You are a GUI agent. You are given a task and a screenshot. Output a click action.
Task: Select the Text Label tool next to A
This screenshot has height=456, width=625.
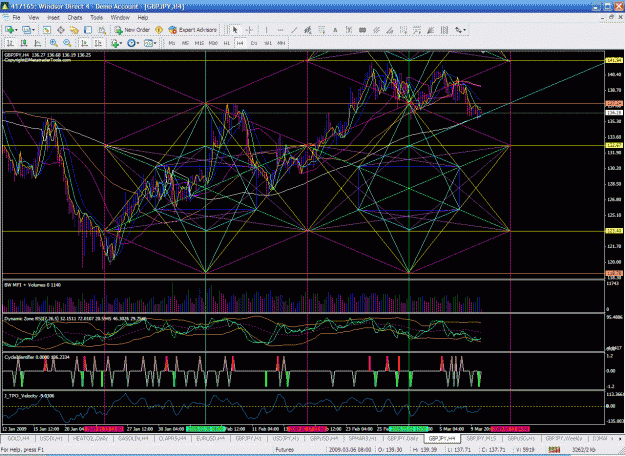349,30
